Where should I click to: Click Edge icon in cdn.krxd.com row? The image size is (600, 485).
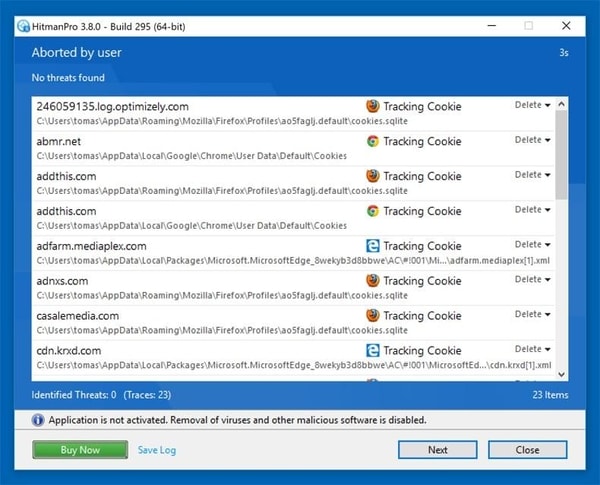point(372,351)
